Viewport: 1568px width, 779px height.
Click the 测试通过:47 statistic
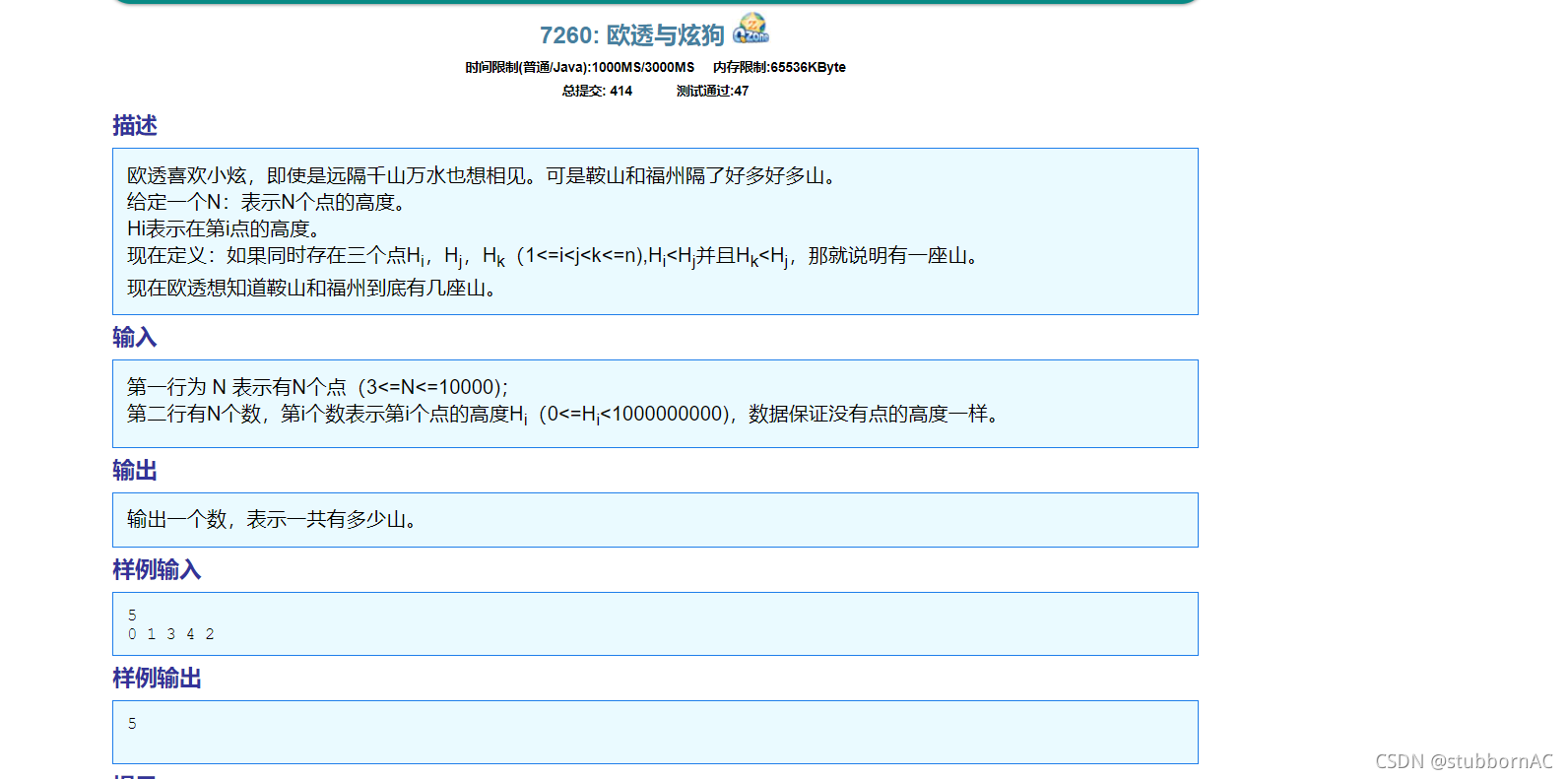coord(712,91)
